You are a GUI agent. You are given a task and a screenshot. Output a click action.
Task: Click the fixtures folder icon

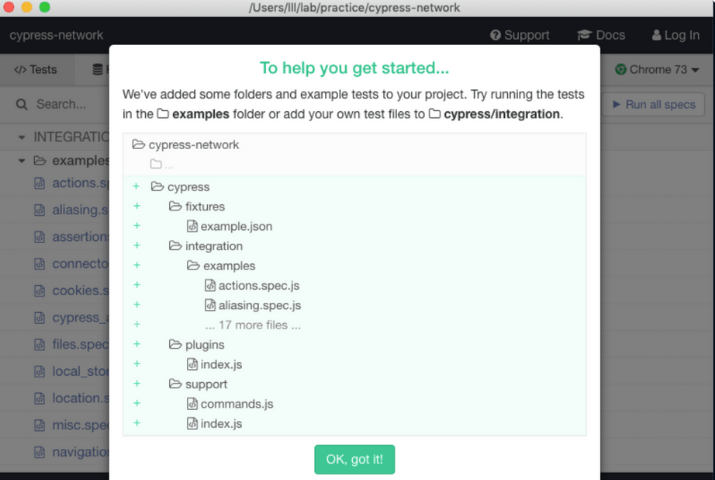click(175, 207)
